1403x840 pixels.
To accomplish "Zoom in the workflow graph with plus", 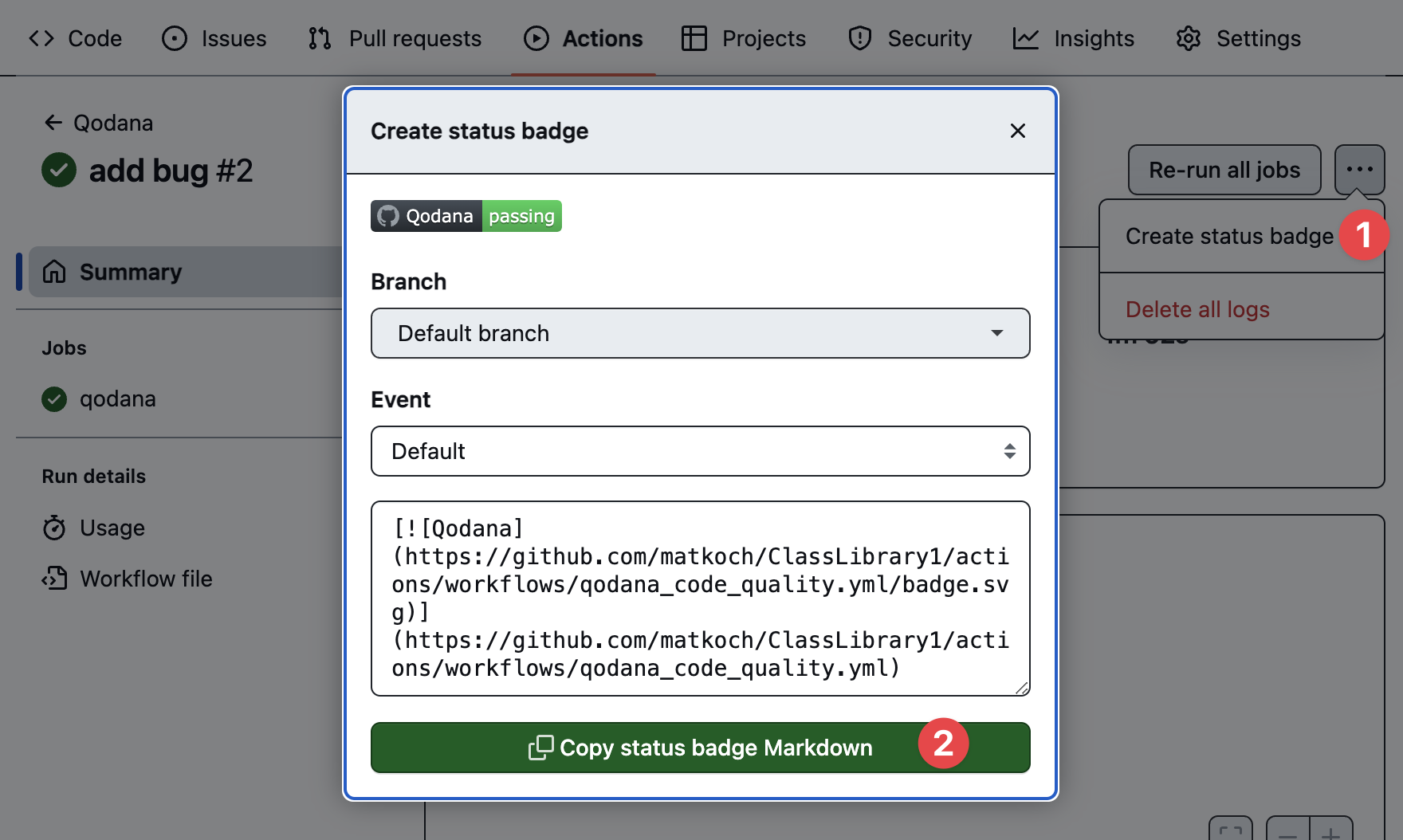I will 1331,830.
